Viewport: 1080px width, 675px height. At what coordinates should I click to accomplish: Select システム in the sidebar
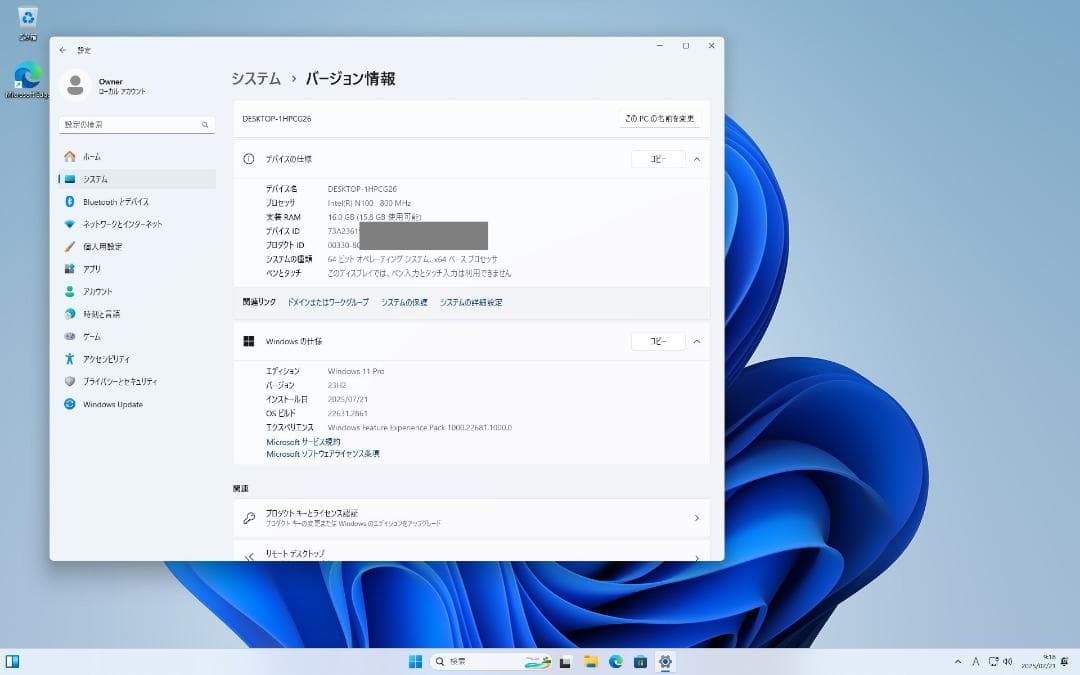[97, 178]
